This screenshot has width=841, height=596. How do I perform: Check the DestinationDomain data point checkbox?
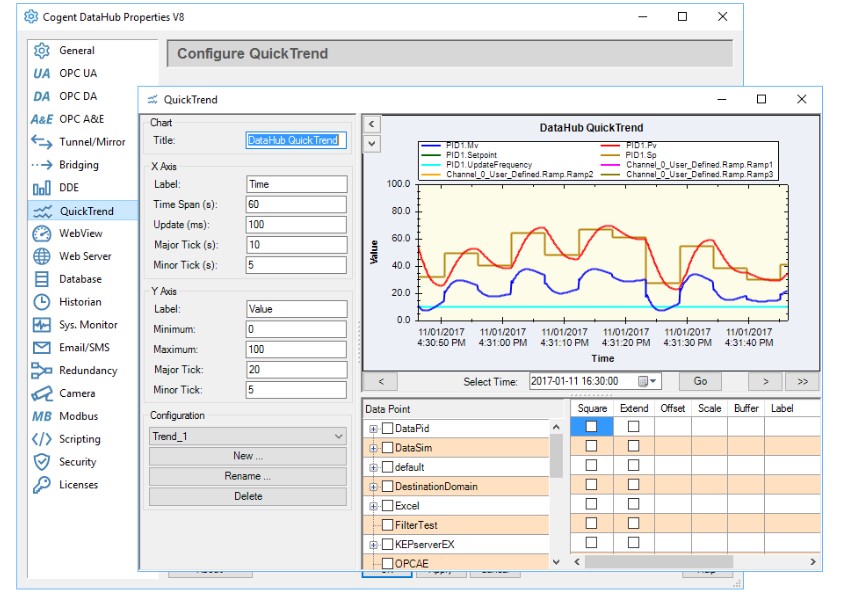pyautogui.click(x=387, y=487)
